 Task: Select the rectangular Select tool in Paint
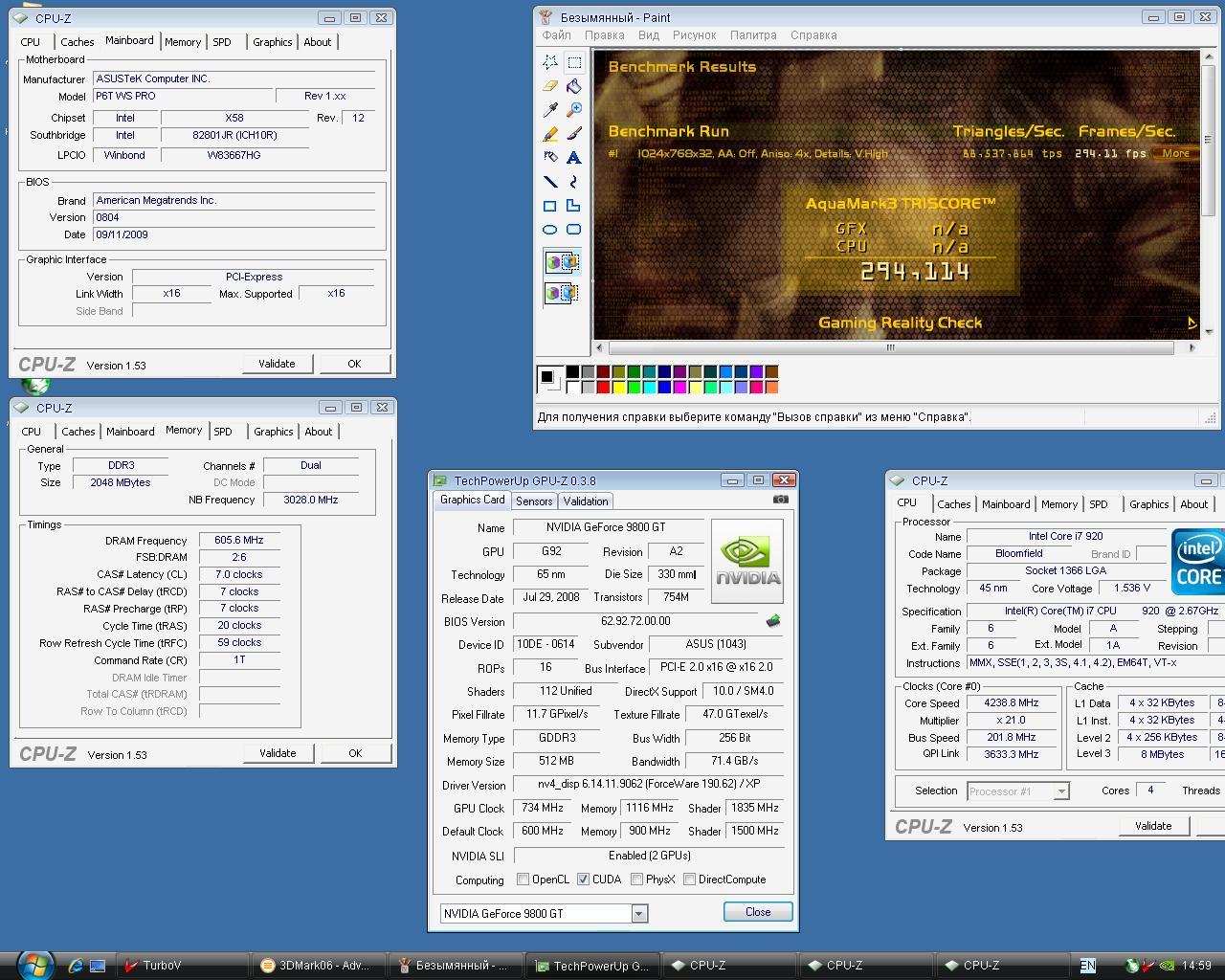pos(574,62)
